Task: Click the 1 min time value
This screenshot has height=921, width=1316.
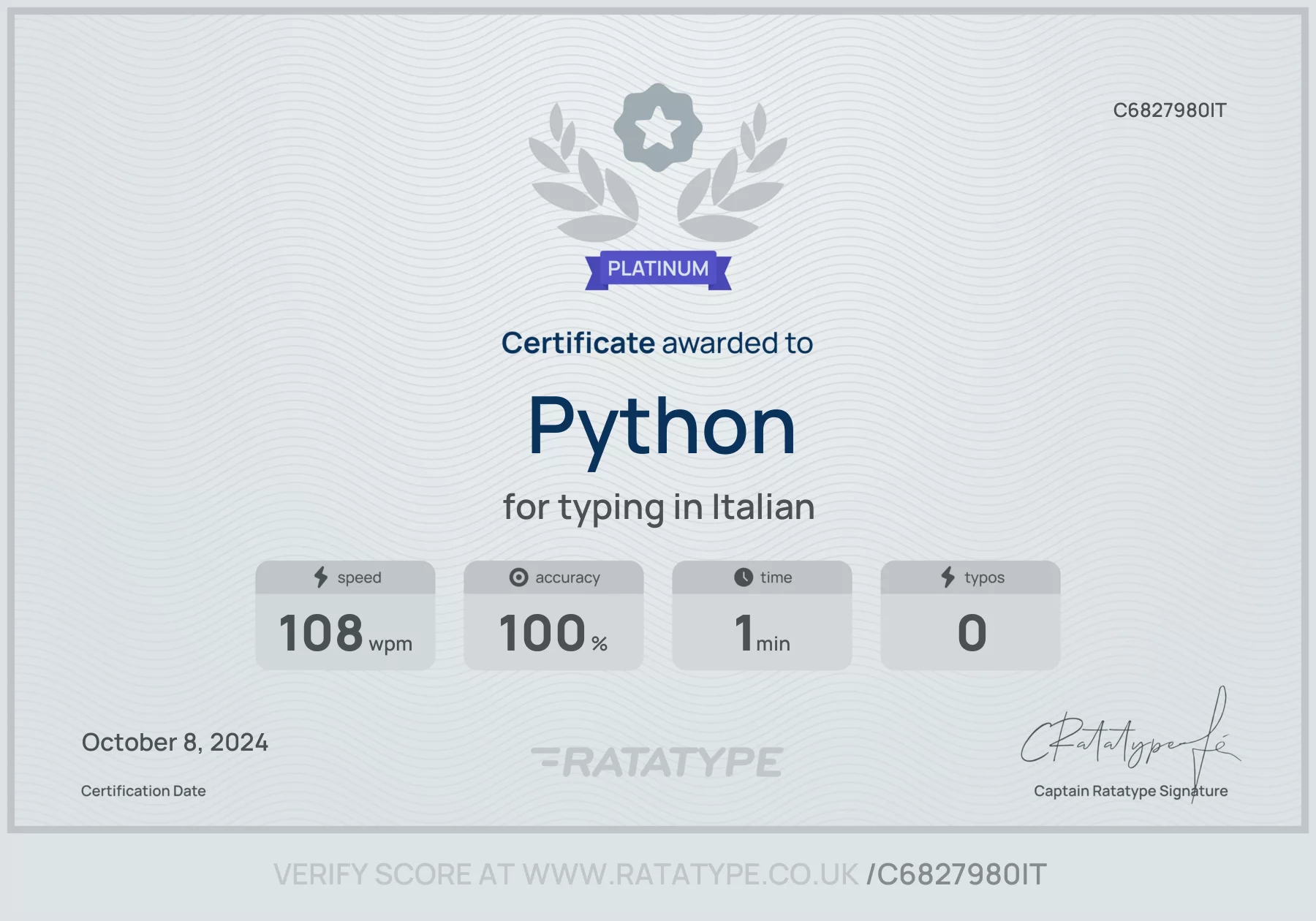Action: tap(762, 633)
